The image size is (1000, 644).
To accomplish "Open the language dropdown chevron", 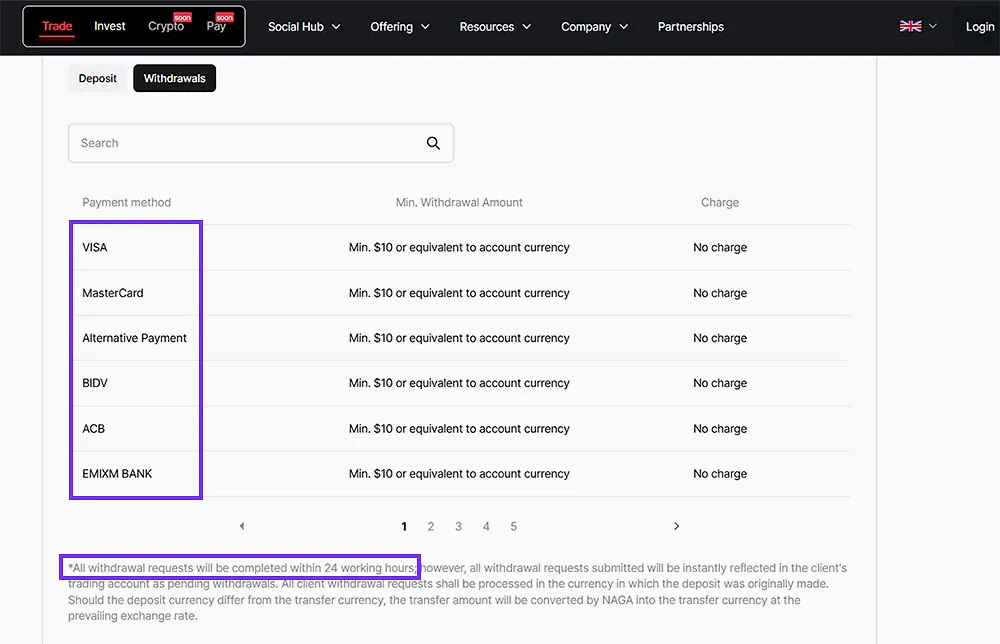I will (932, 26).
